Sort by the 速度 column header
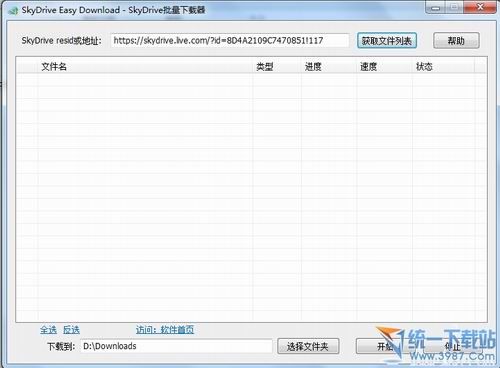The height and width of the screenshot is (368, 500). [x=384, y=67]
